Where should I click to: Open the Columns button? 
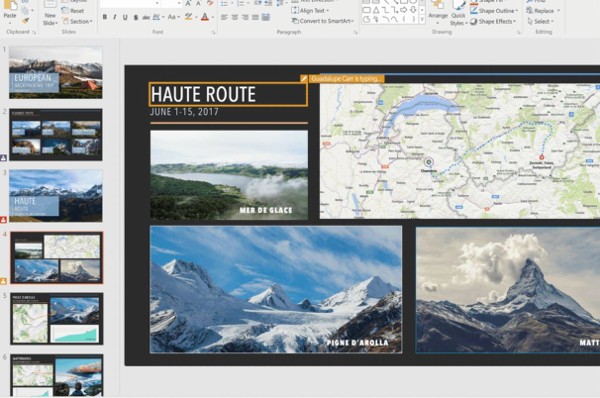(x=266, y=17)
